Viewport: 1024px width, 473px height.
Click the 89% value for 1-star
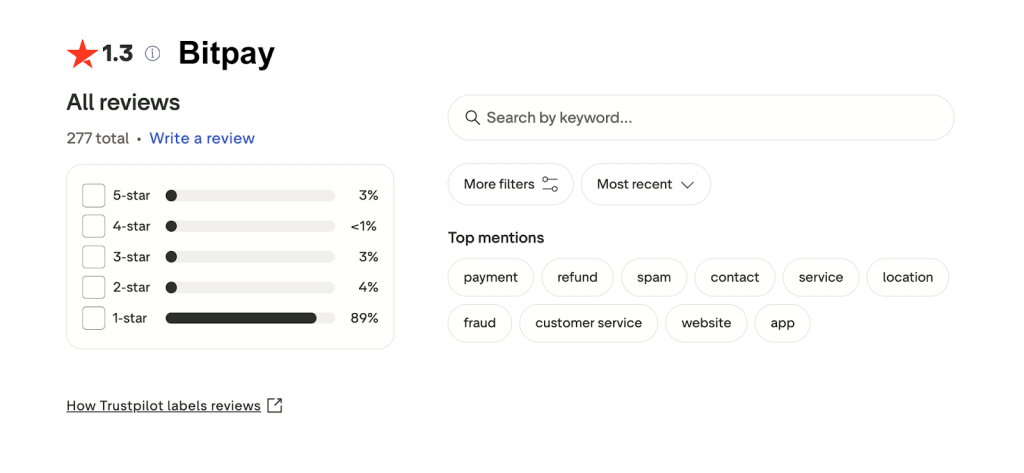(364, 318)
